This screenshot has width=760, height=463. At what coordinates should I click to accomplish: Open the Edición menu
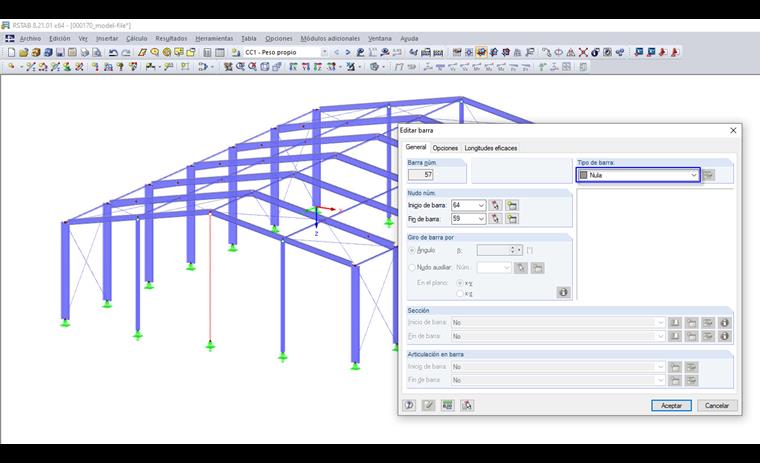[x=60, y=38]
